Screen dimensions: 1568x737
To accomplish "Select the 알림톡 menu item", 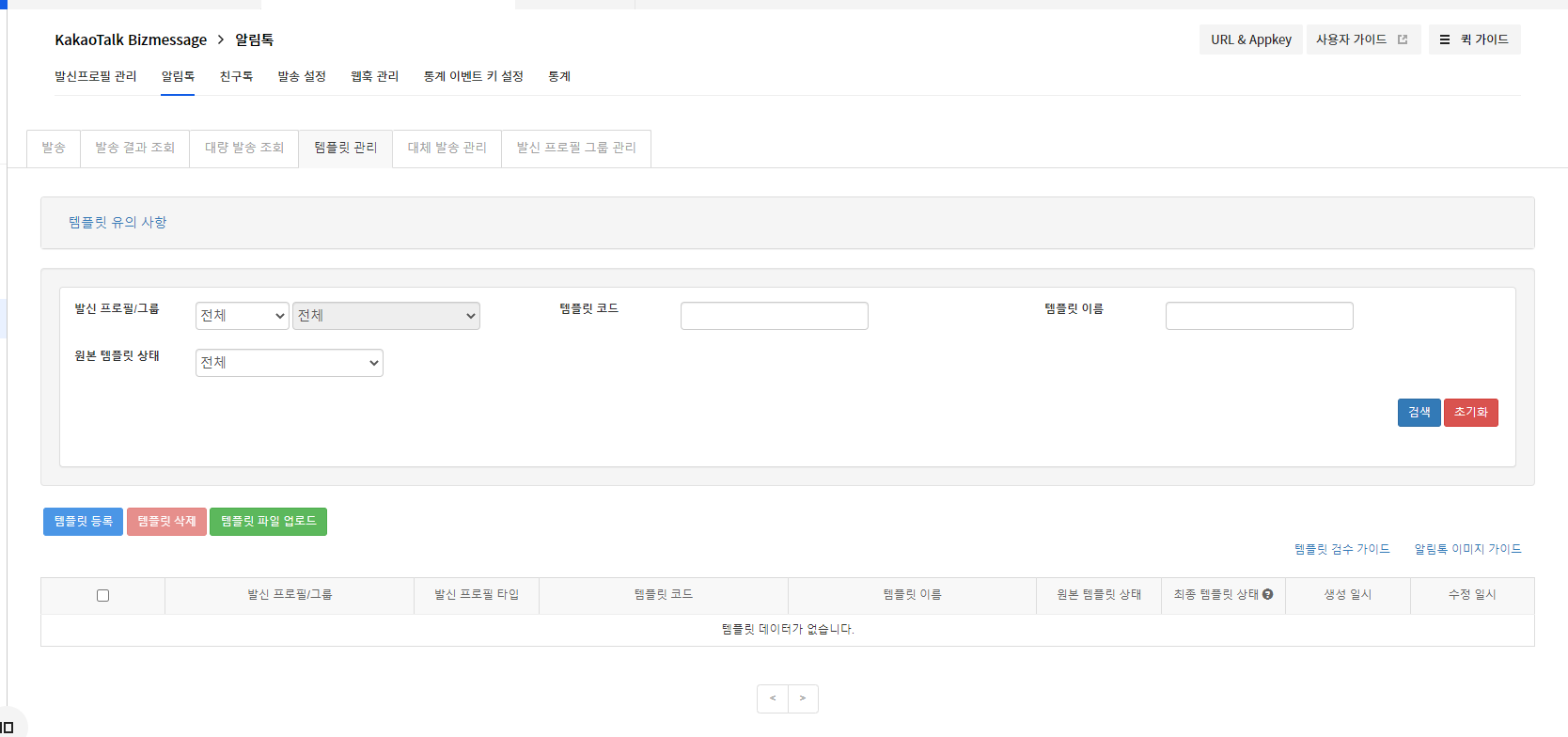I will [x=178, y=76].
